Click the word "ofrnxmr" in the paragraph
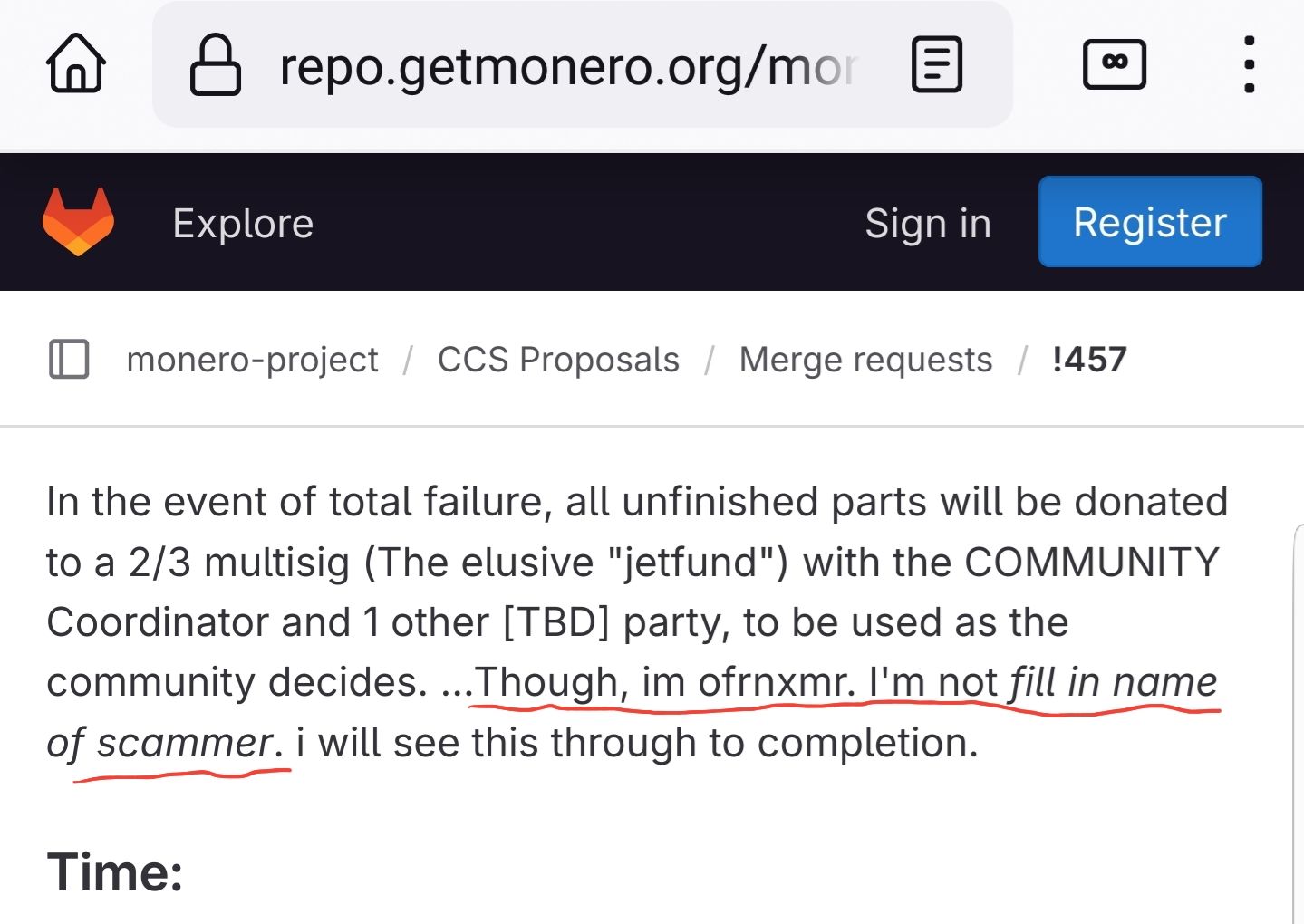Image resolution: width=1304 pixels, height=924 pixels. coord(776,682)
